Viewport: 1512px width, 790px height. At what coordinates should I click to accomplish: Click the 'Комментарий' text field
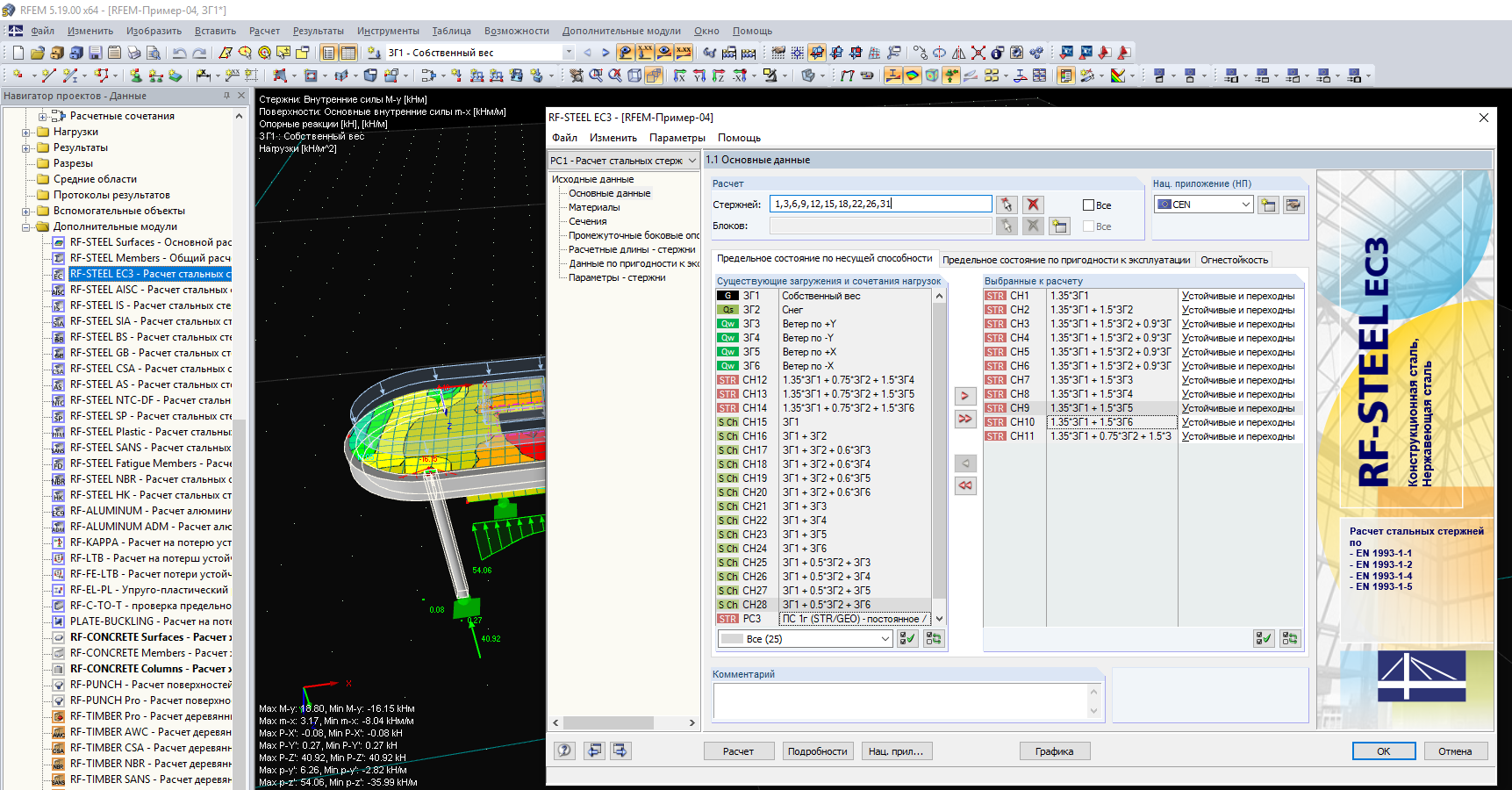pyautogui.click(x=900, y=701)
